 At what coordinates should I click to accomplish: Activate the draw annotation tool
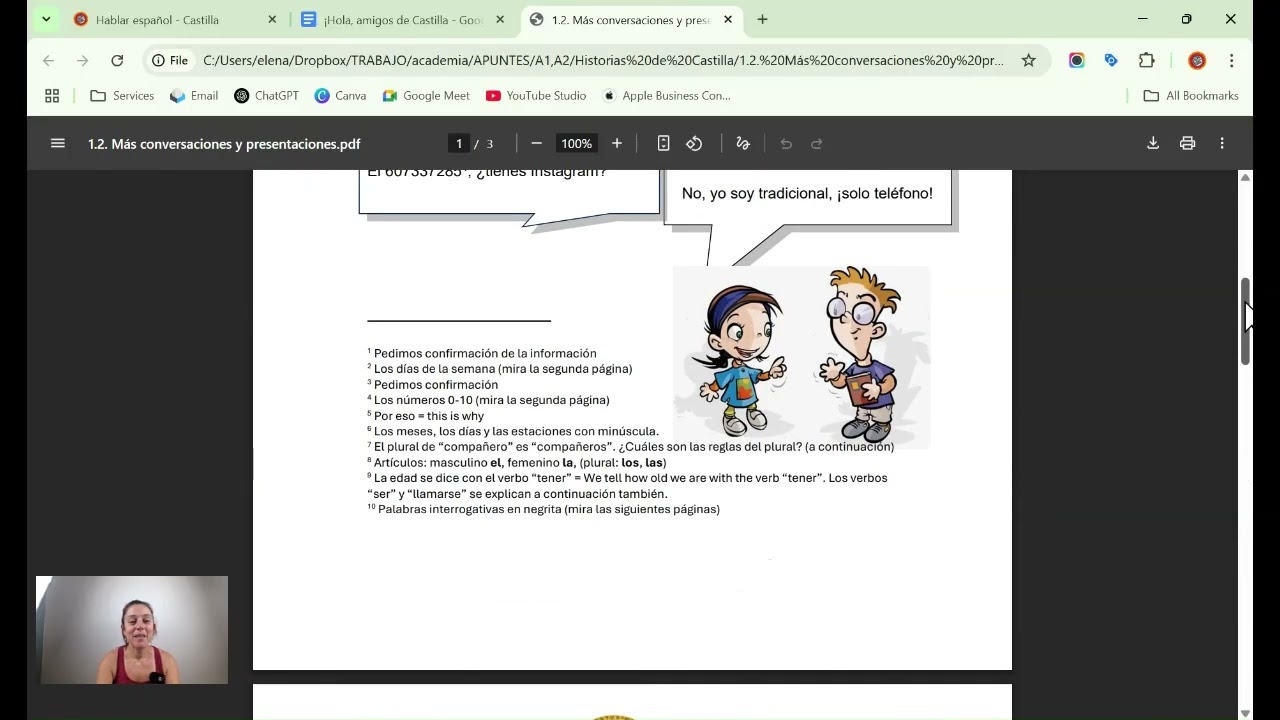(742, 144)
